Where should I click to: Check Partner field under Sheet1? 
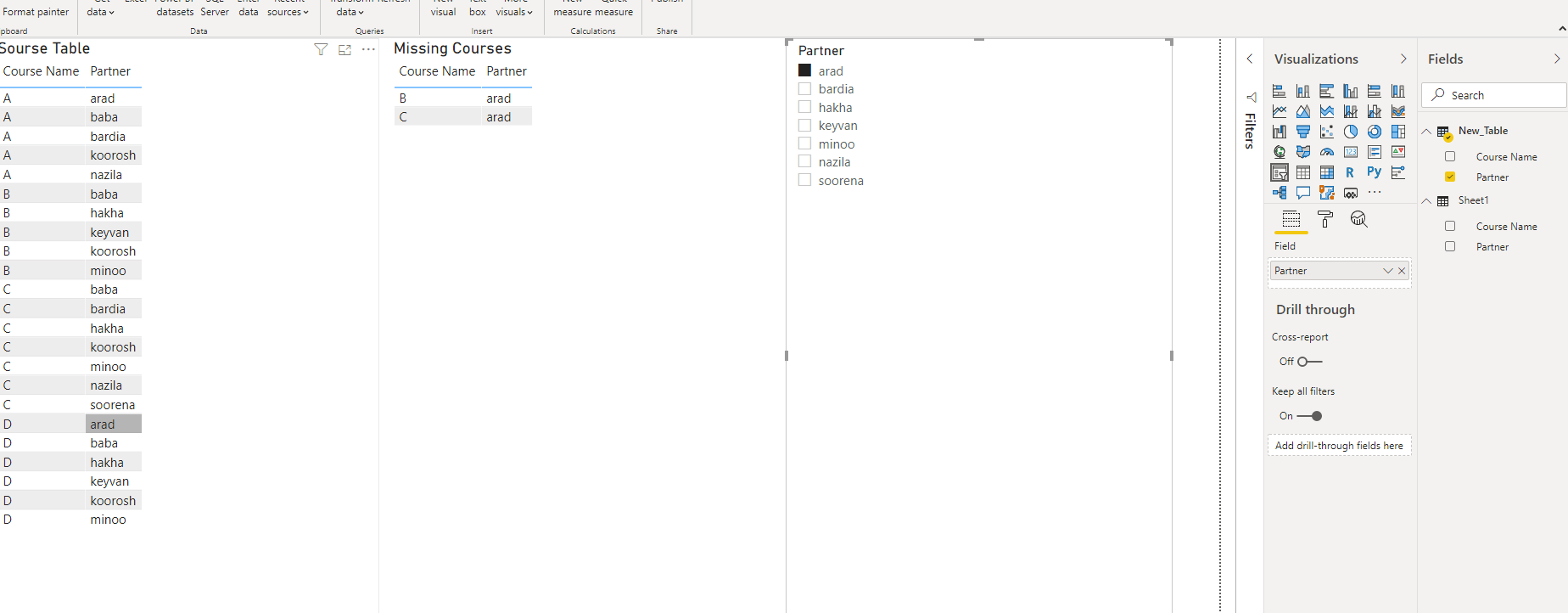tap(1450, 246)
